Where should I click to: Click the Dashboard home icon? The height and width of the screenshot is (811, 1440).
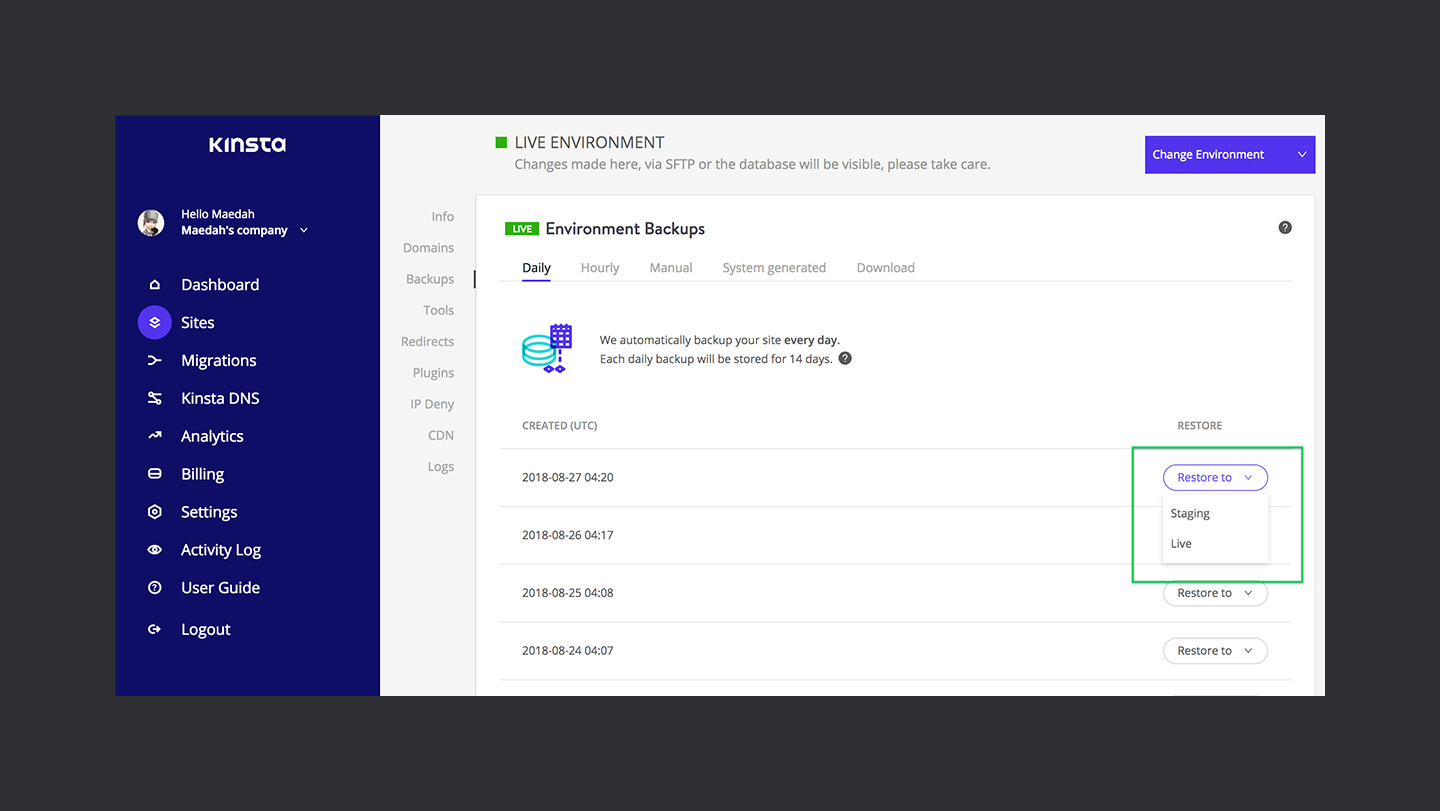(154, 285)
